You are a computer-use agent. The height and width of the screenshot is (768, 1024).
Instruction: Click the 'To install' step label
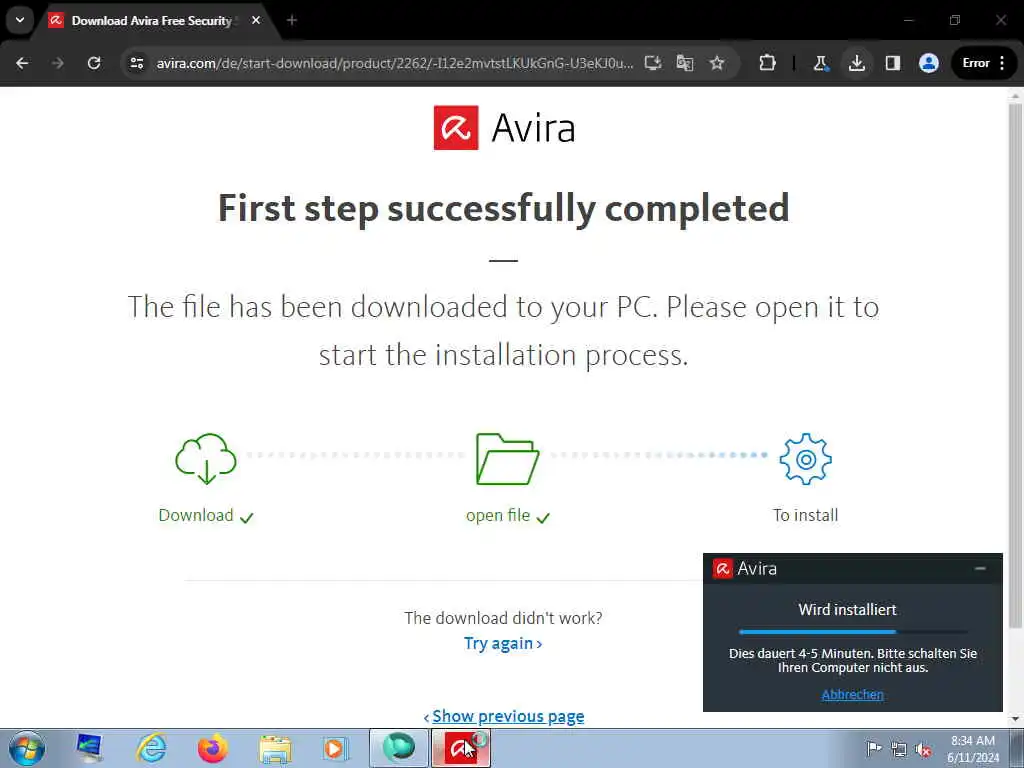click(805, 515)
